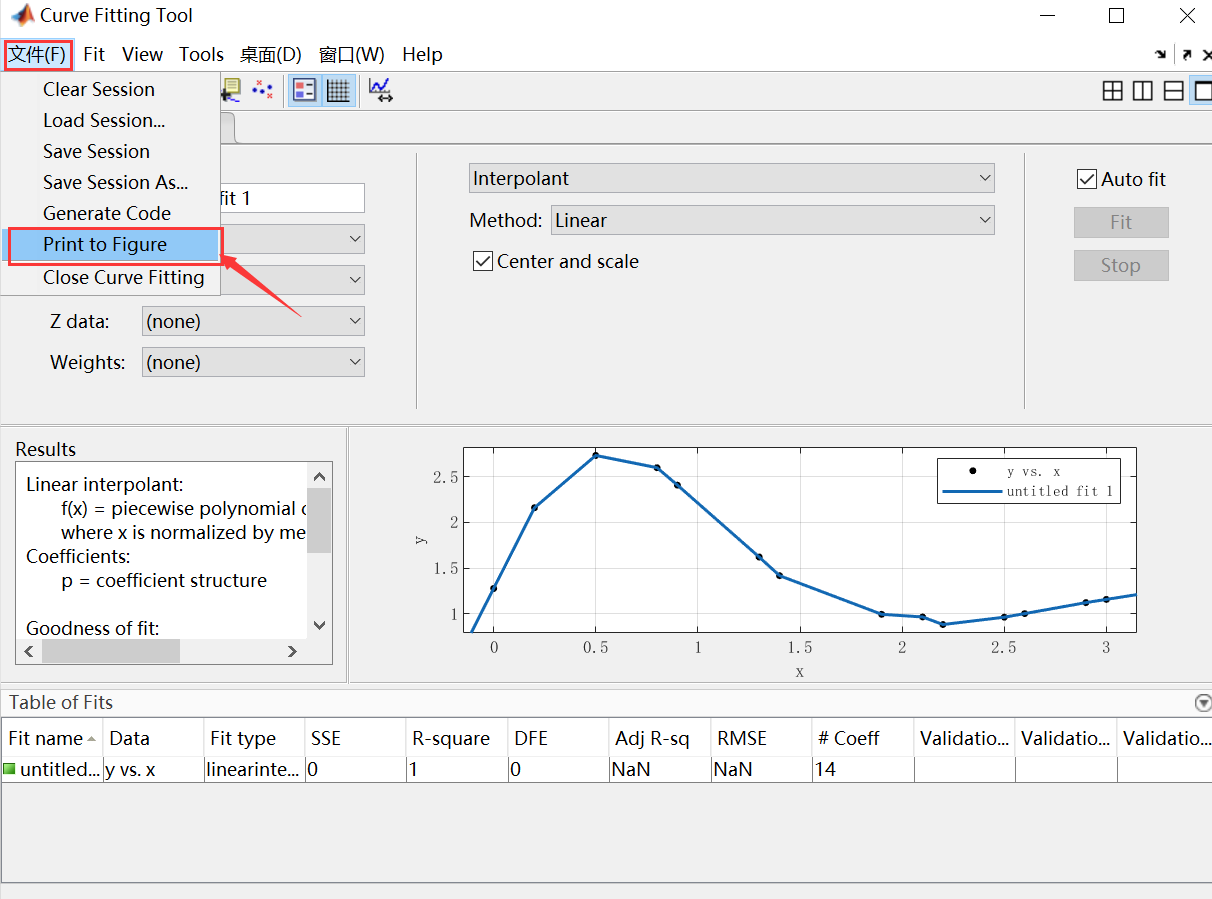Choose Generate Code from the menu
The width and height of the screenshot is (1212, 899).
click(110, 213)
